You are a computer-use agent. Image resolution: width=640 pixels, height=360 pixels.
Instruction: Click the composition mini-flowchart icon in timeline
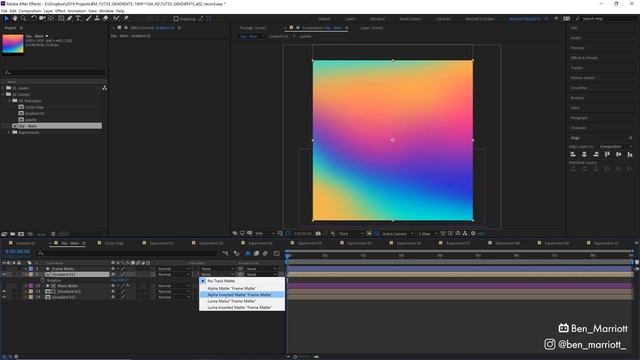click(x=225, y=253)
